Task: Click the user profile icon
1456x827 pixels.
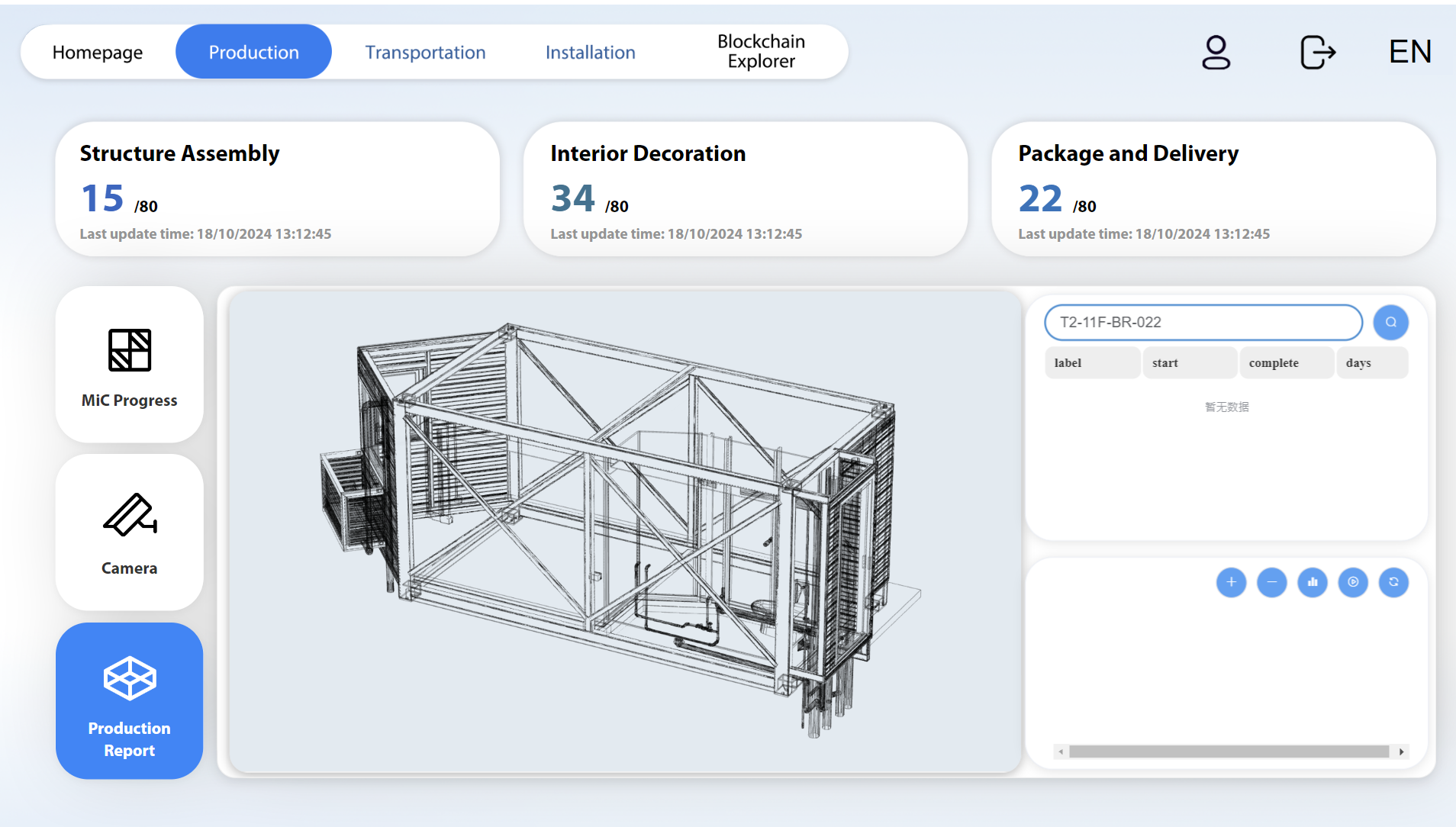Action: pyautogui.click(x=1216, y=53)
